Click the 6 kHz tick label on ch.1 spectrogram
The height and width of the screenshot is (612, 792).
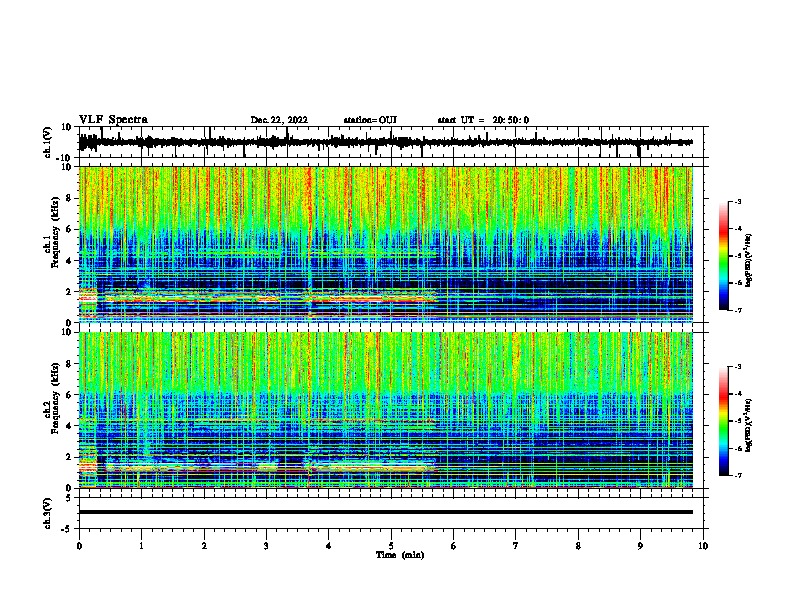click(x=70, y=229)
